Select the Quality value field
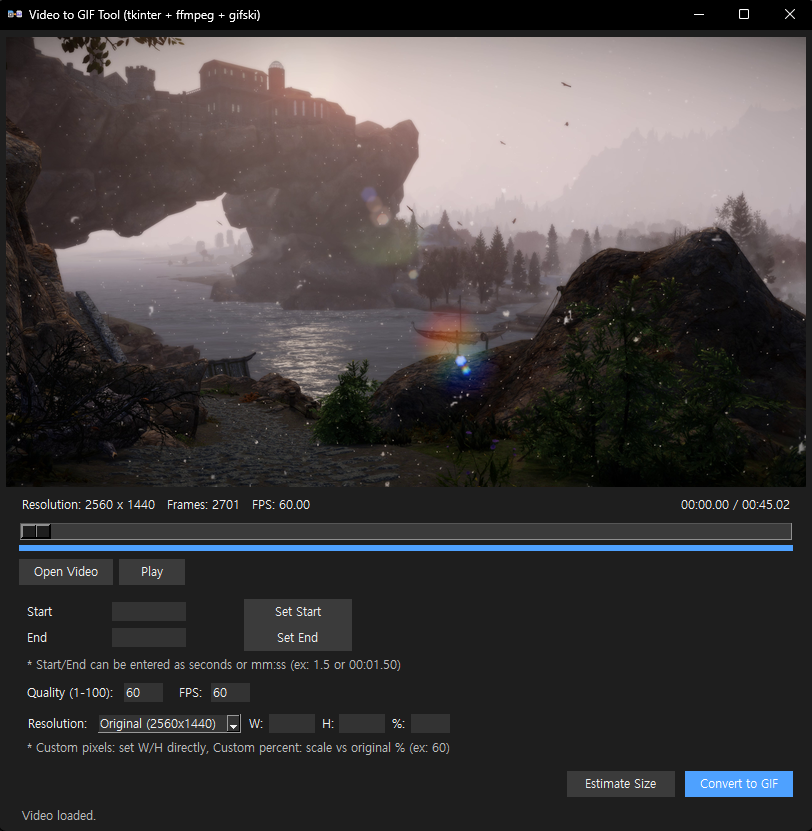 pyautogui.click(x=143, y=693)
